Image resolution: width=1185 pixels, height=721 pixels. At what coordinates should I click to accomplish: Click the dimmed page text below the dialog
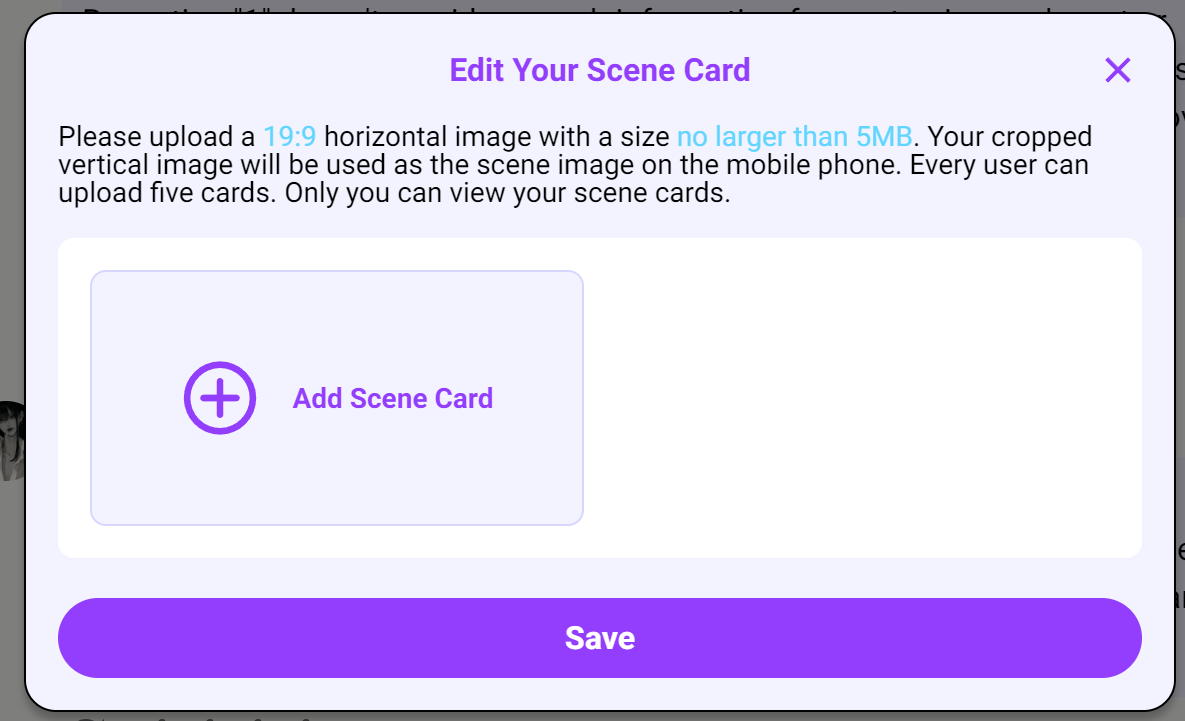coord(196,716)
